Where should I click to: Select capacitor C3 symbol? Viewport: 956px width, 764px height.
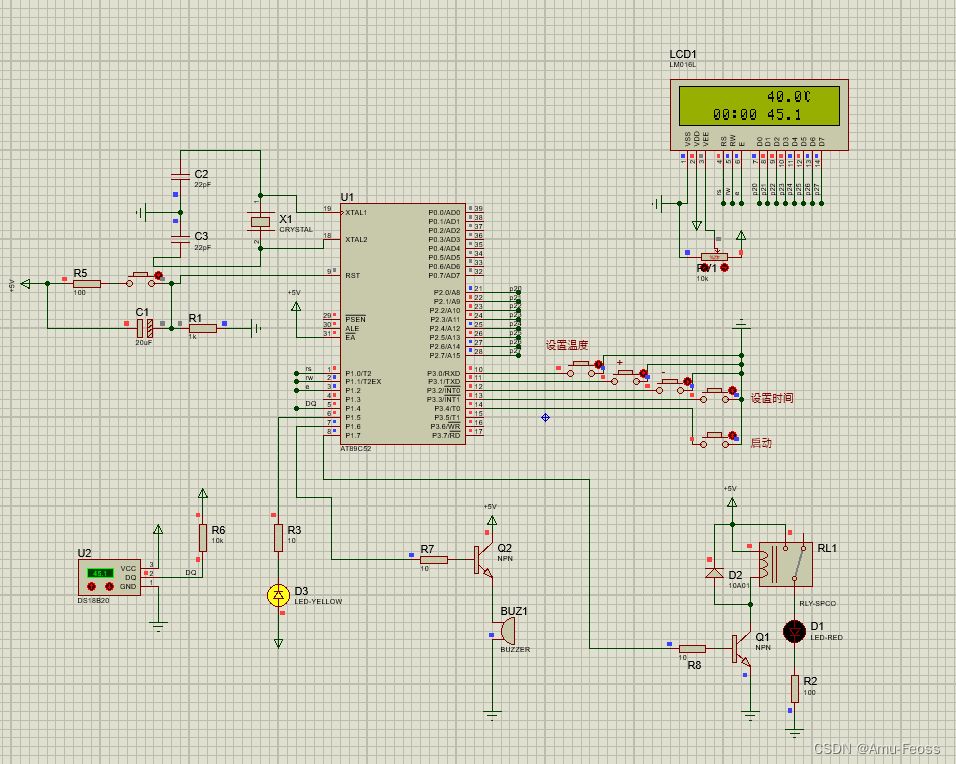coord(180,238)
